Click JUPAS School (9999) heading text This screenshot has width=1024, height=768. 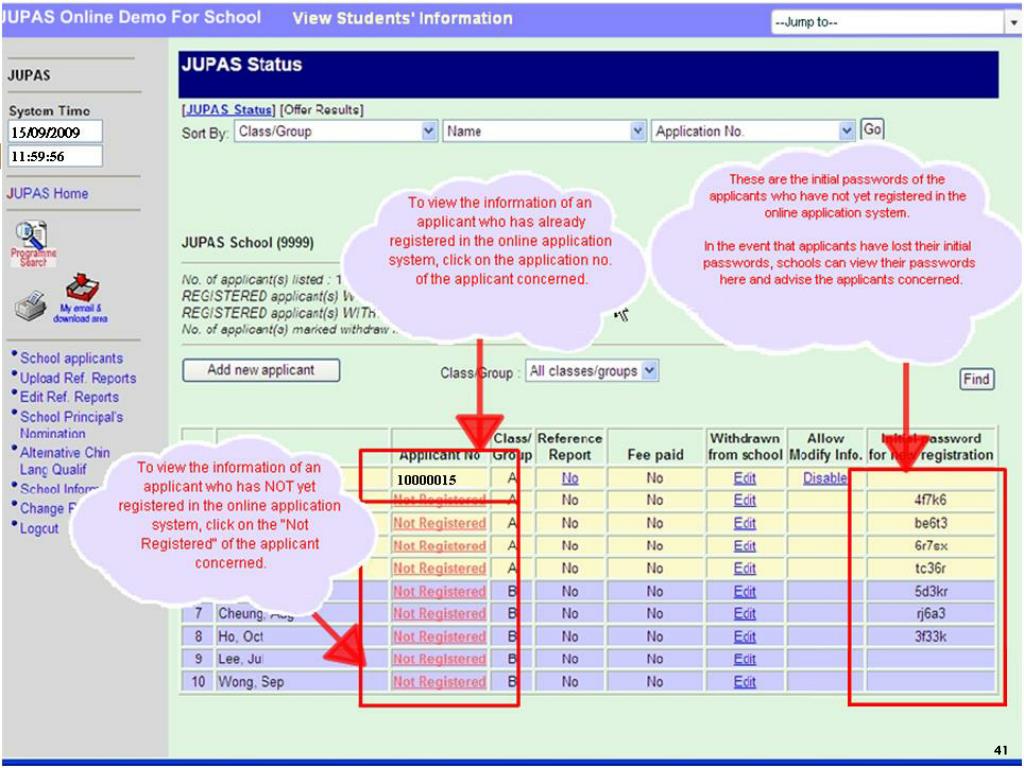248,243
